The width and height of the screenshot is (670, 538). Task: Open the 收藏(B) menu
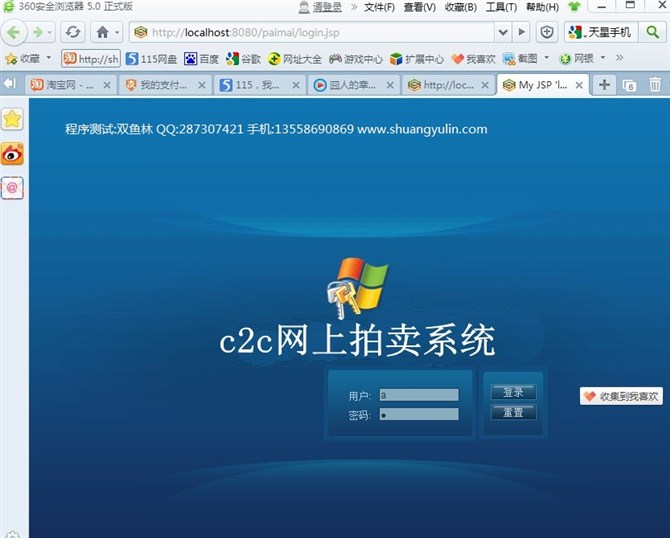461,7
